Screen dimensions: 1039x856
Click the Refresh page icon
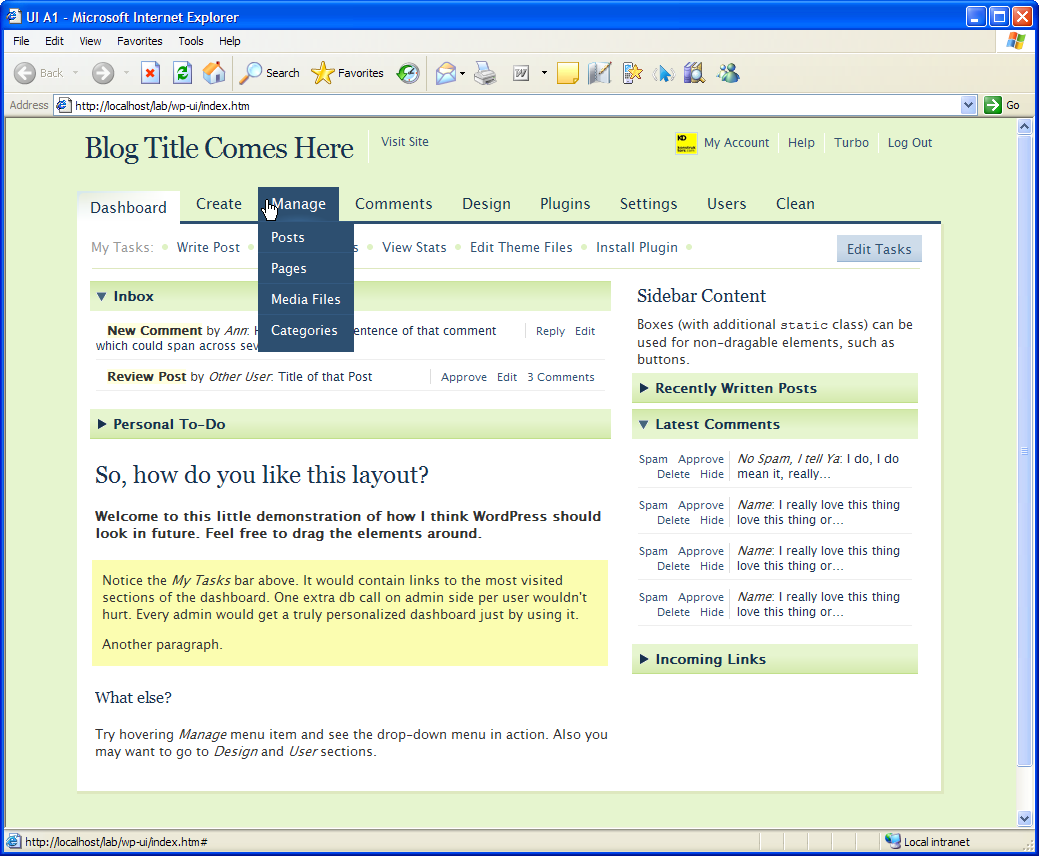point(182,73)
